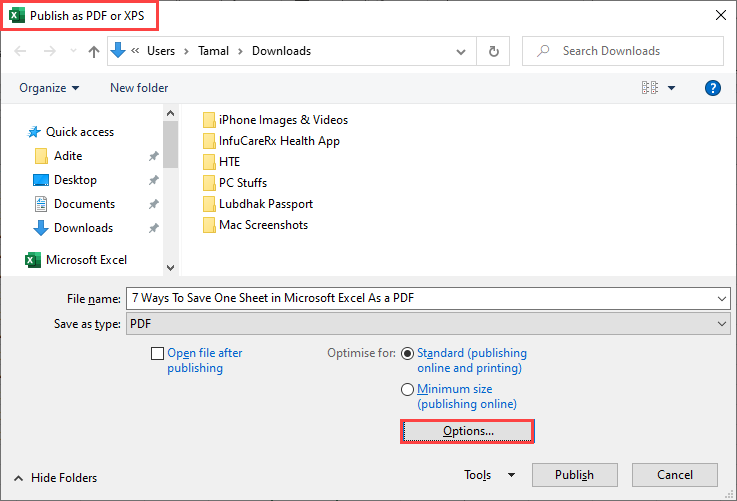The height and width of the screenshot is (501, 737).
Task: Refresh the Downloads folder view
Action: click(x=494, y=51)
